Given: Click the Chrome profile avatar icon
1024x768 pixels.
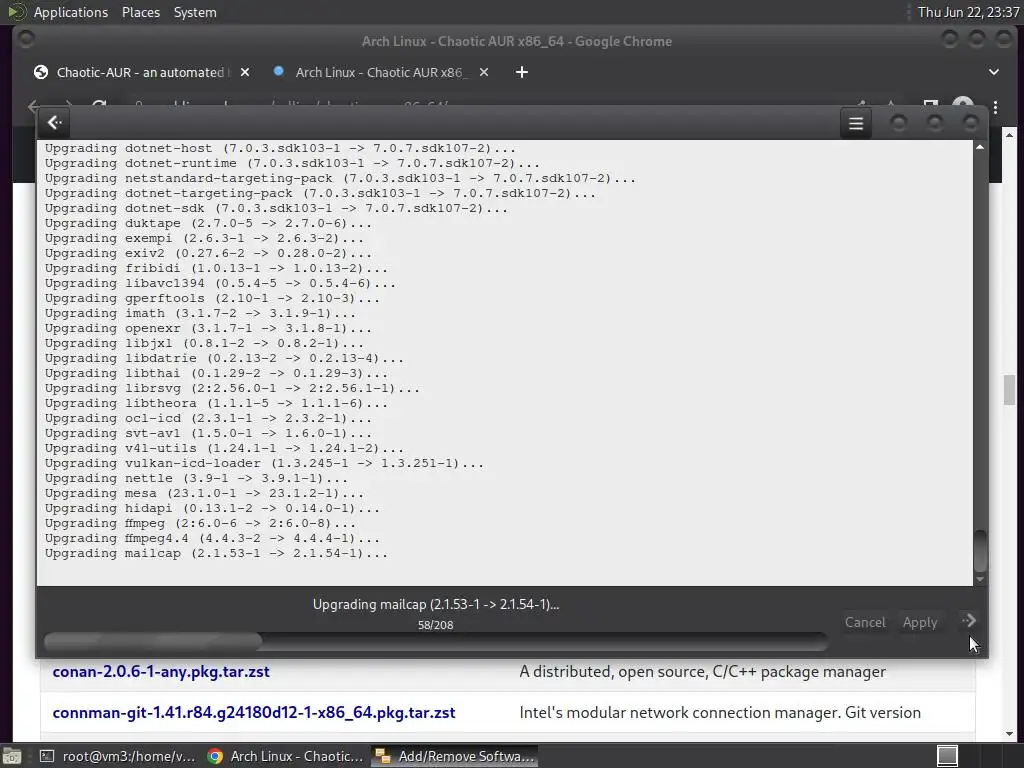Looking at the screenshot, I should tap(963, 104).
